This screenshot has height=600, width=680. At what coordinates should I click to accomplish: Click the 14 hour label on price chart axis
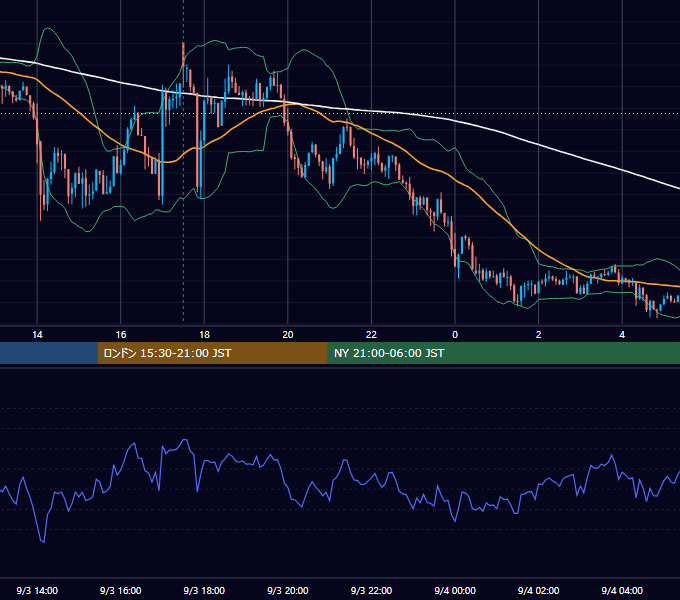click(x=37, y=335)
